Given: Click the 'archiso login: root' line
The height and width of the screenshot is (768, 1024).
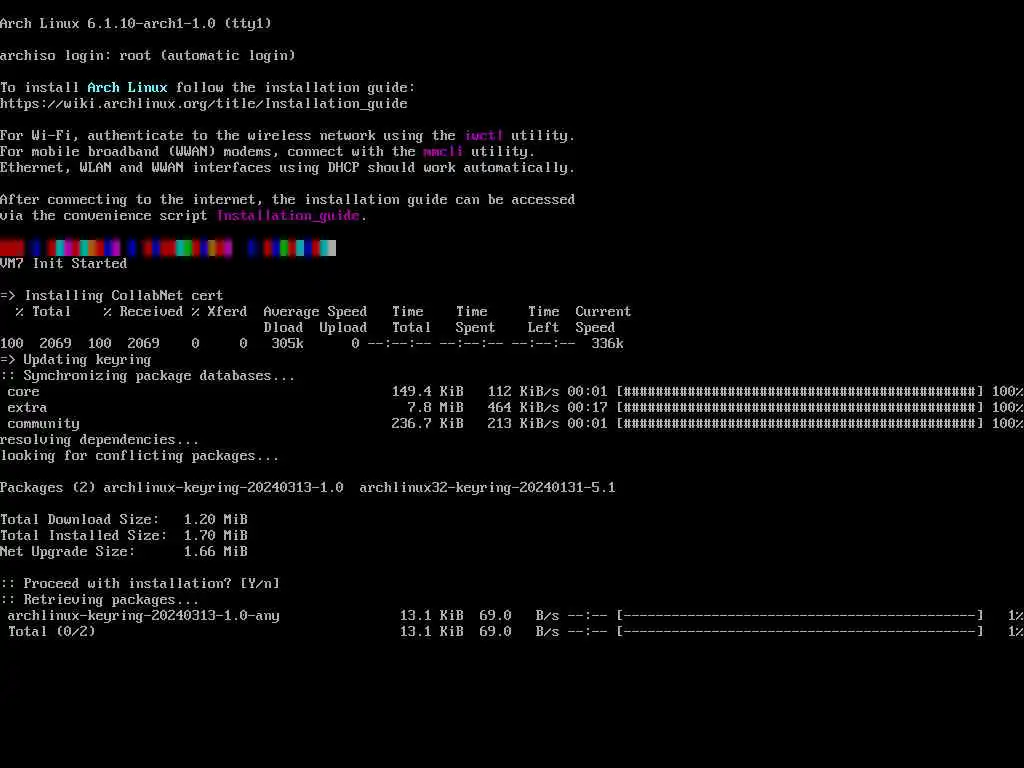Looking at the screenshot, I should point(148,56).
